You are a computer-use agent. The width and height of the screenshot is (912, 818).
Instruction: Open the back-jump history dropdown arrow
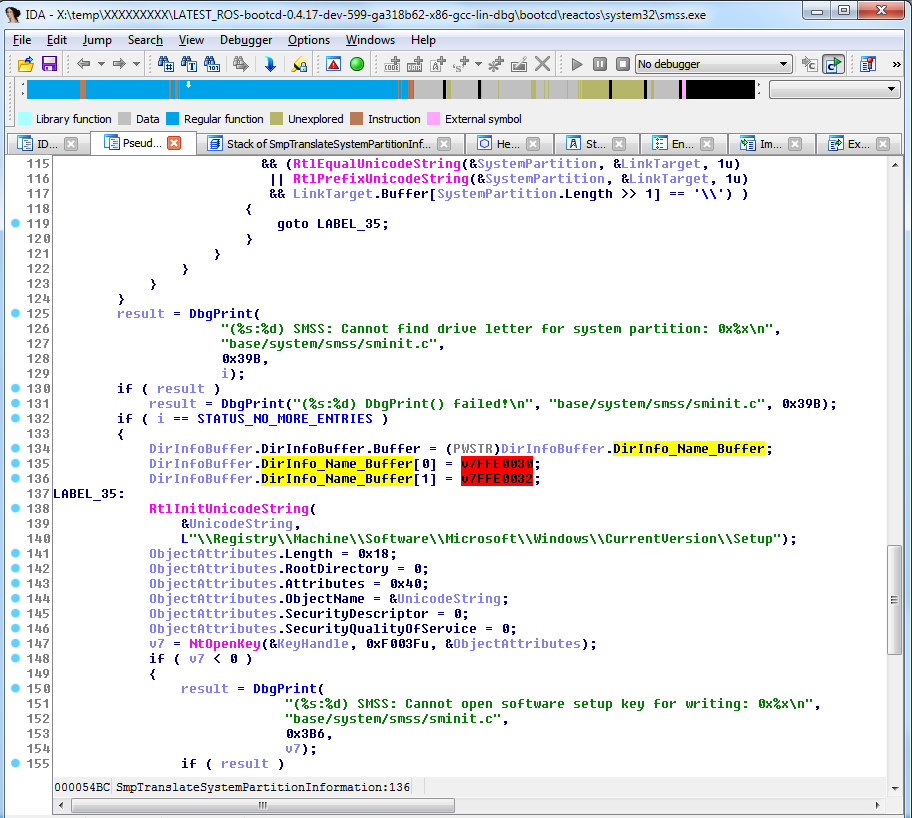click(101, 64)
